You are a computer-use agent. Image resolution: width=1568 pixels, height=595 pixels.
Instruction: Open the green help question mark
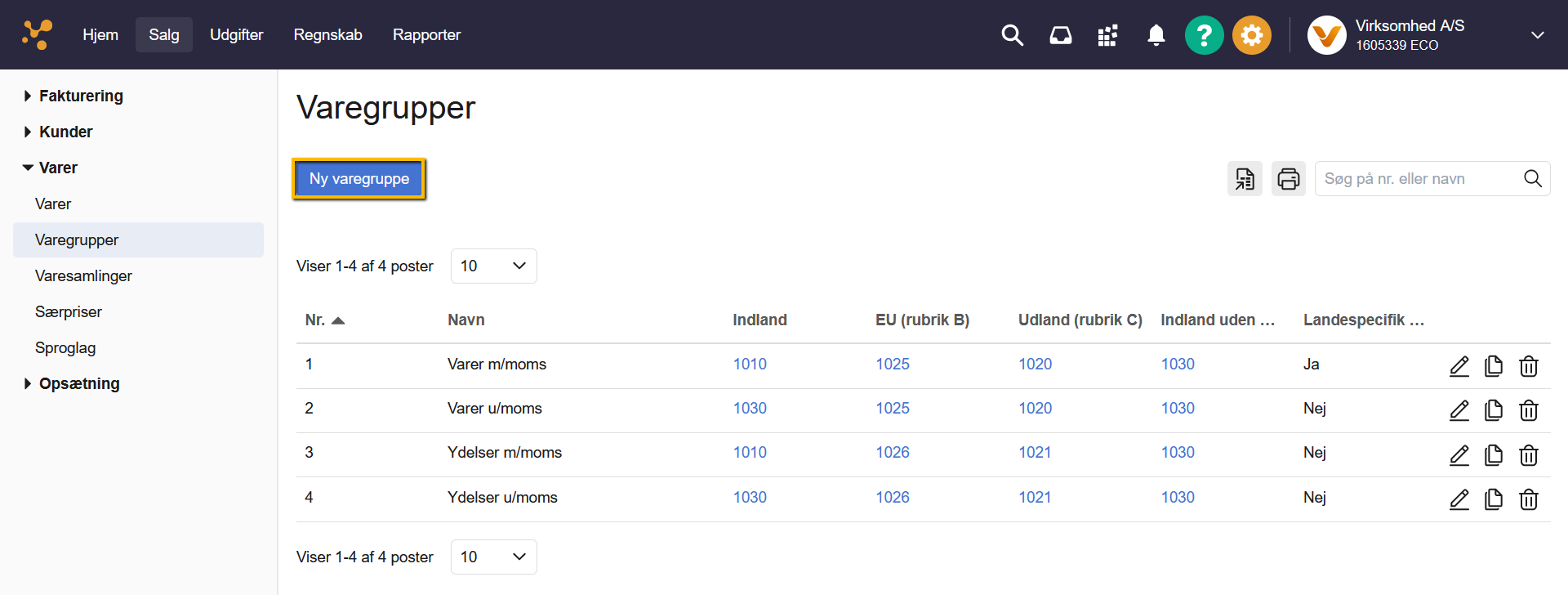(x=1204, y=35)
